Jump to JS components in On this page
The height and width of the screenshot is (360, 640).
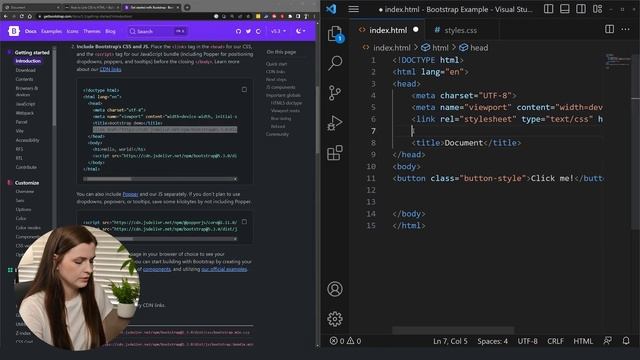click(x=280, y=87)
